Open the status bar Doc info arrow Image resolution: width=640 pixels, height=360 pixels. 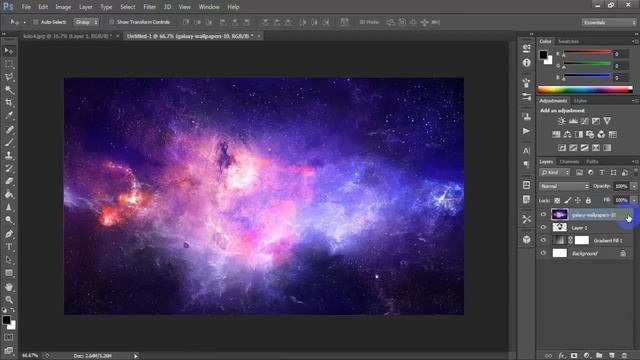click(136, 356)
